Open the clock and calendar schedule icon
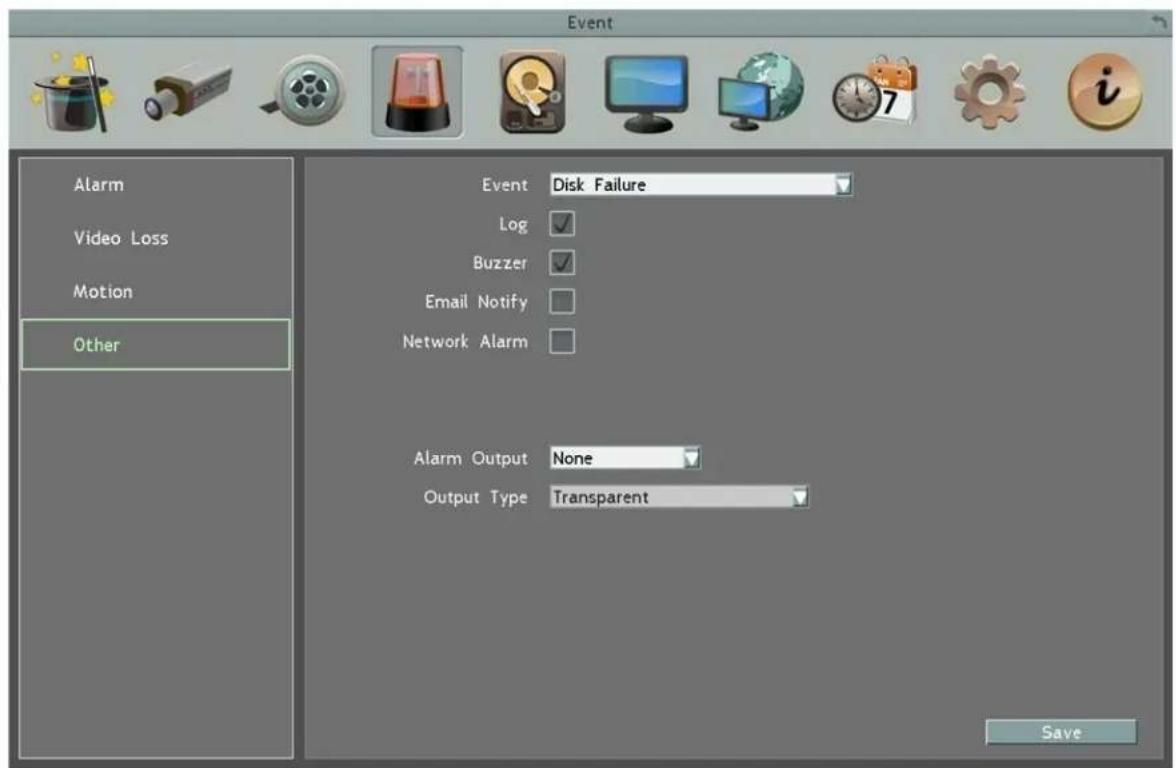Viewport: 1176px width, 768px height. click(875, 91)
